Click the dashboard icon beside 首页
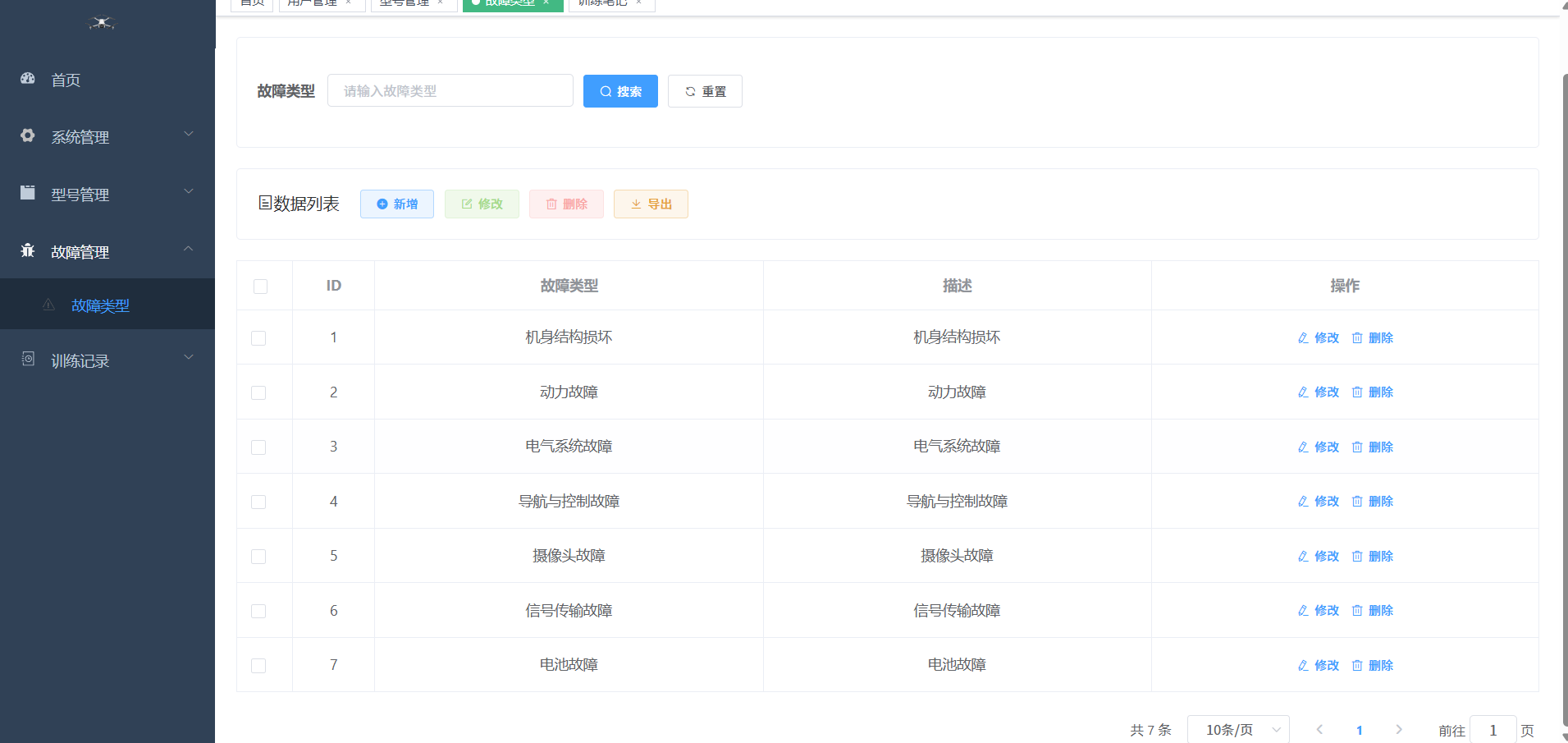 coord(28,79)
